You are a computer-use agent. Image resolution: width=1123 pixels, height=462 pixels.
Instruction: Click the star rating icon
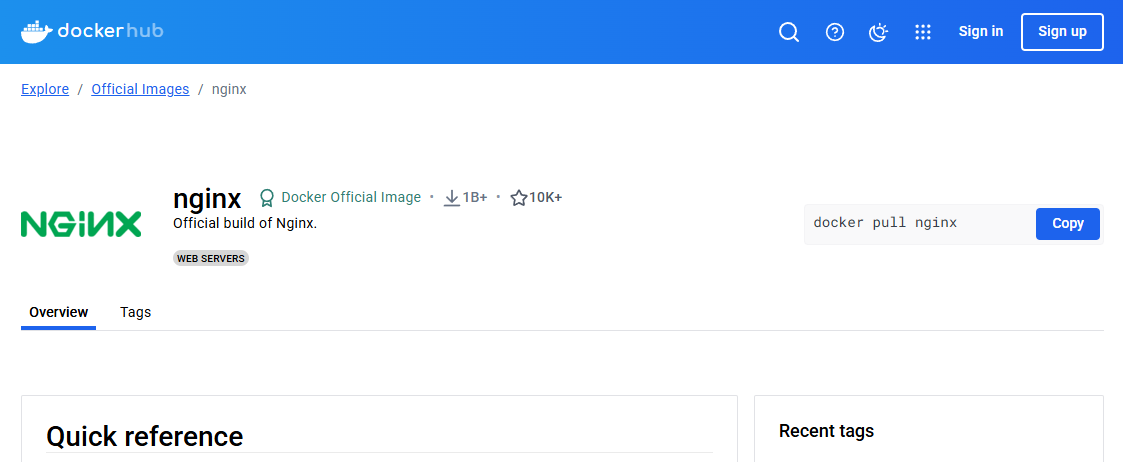[519, 198]
